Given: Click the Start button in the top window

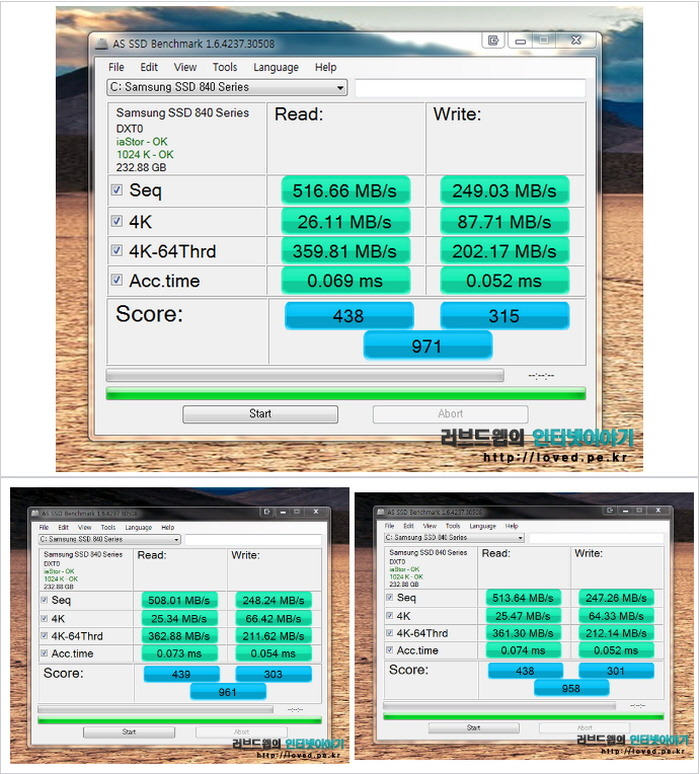Looking at the screenshot, I should point(260,414).
